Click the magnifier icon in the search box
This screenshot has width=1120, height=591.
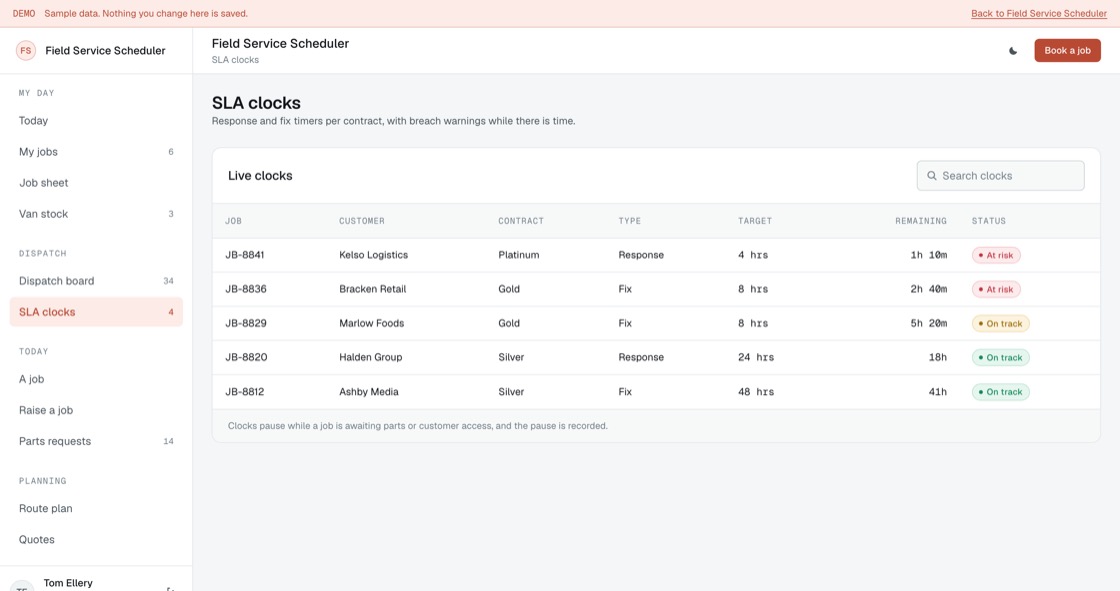click(931, 176)
